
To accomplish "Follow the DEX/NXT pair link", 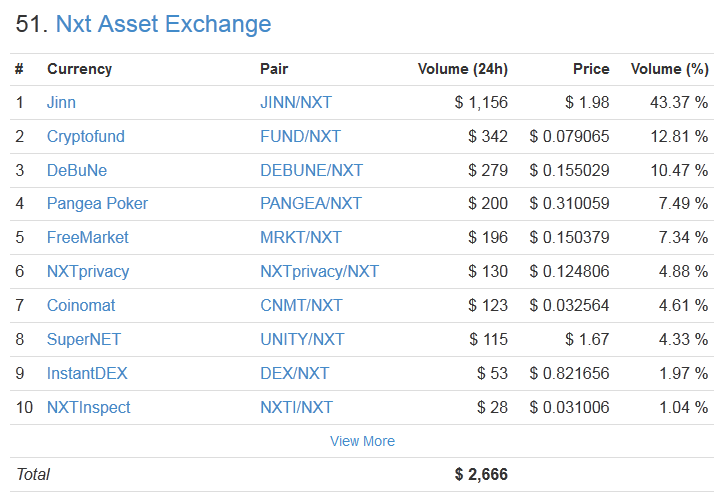I will point(294,374).
